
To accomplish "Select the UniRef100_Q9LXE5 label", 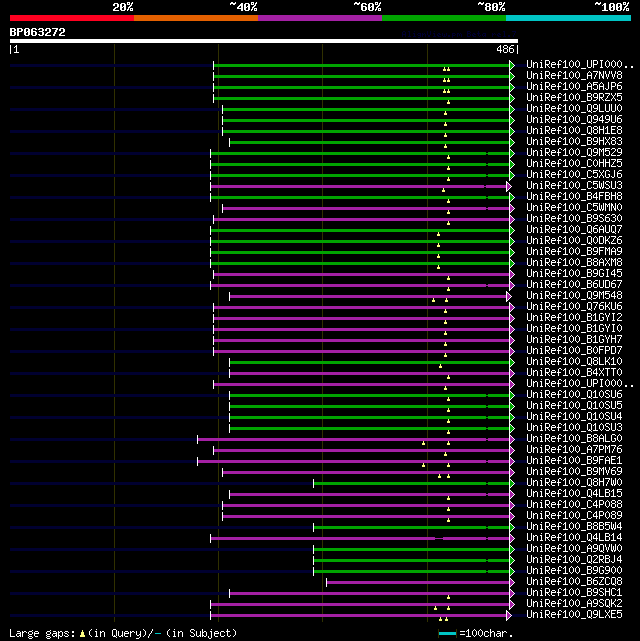I will click(x=574, y=615).
